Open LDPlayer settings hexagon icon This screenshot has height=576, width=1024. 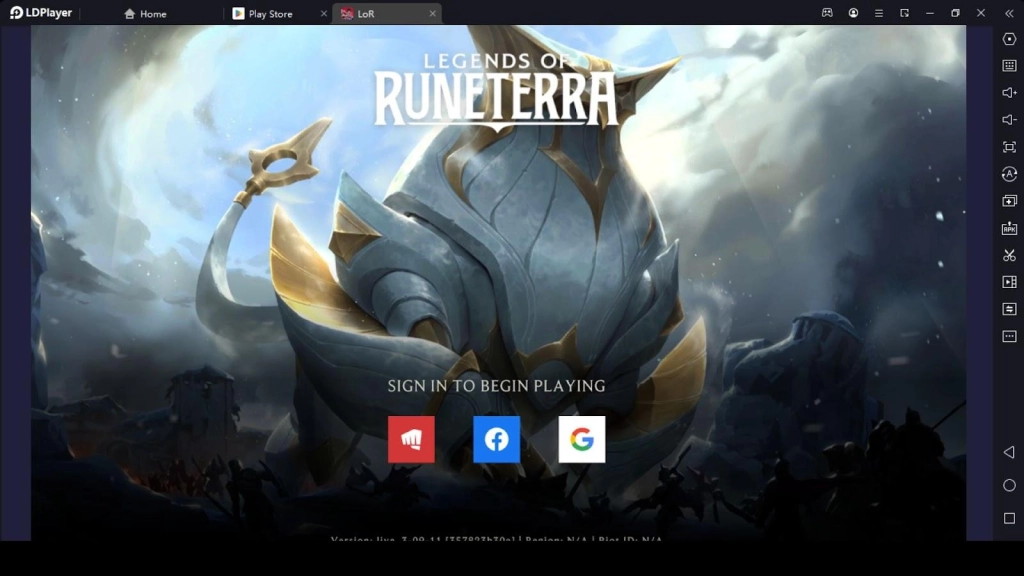(x=1009, y=39)
